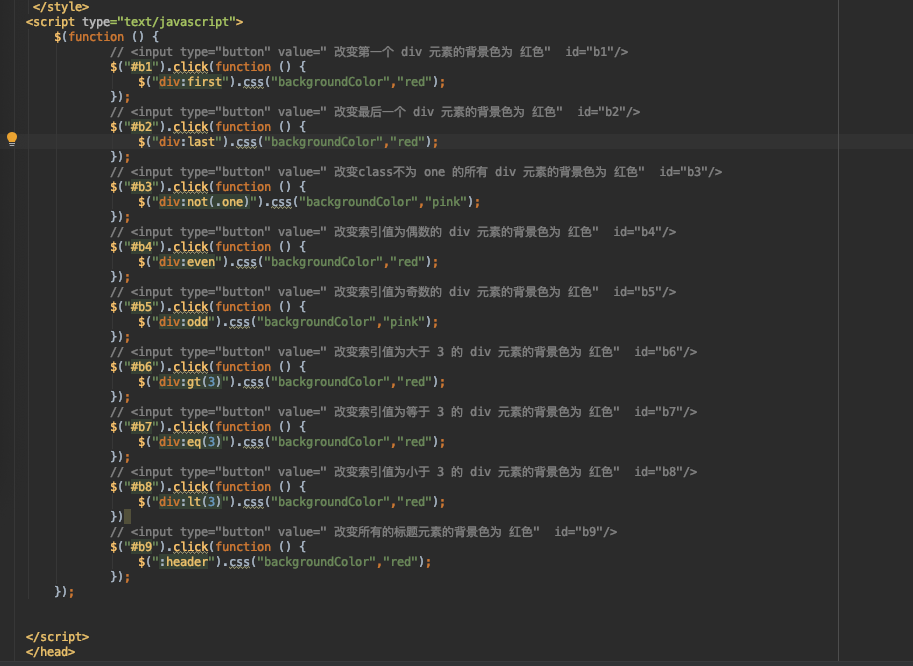Click the comment containing id="b4"
Screen dimensions: 913x666
(393, 232)
